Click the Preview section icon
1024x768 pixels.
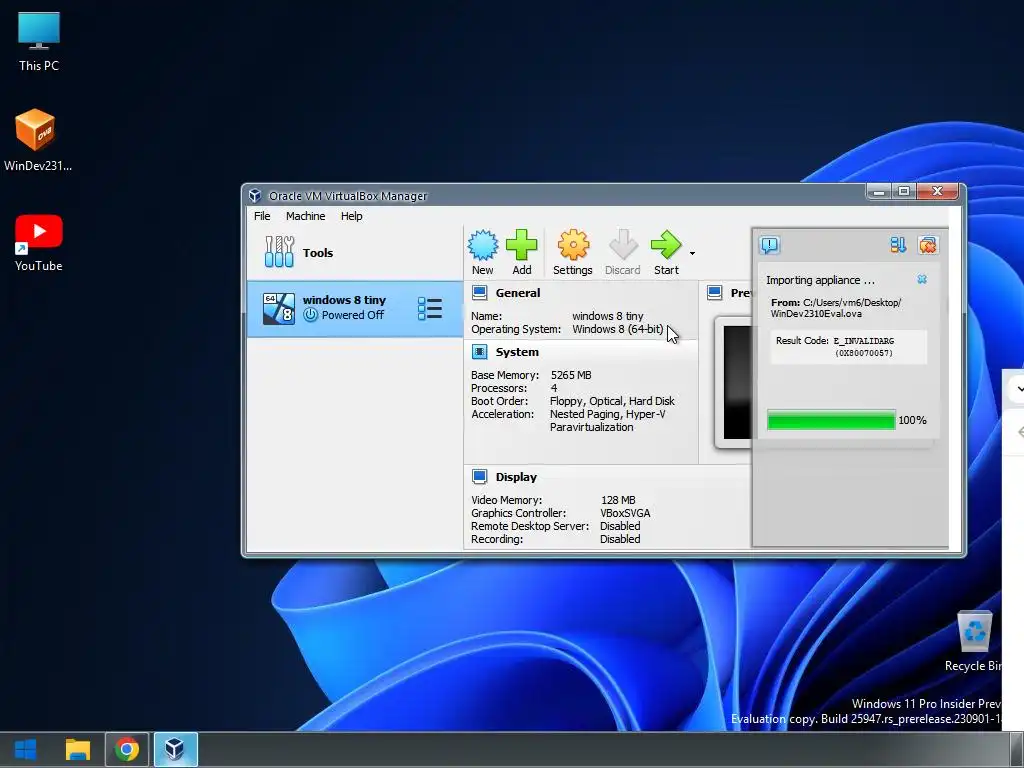point(714,293)
